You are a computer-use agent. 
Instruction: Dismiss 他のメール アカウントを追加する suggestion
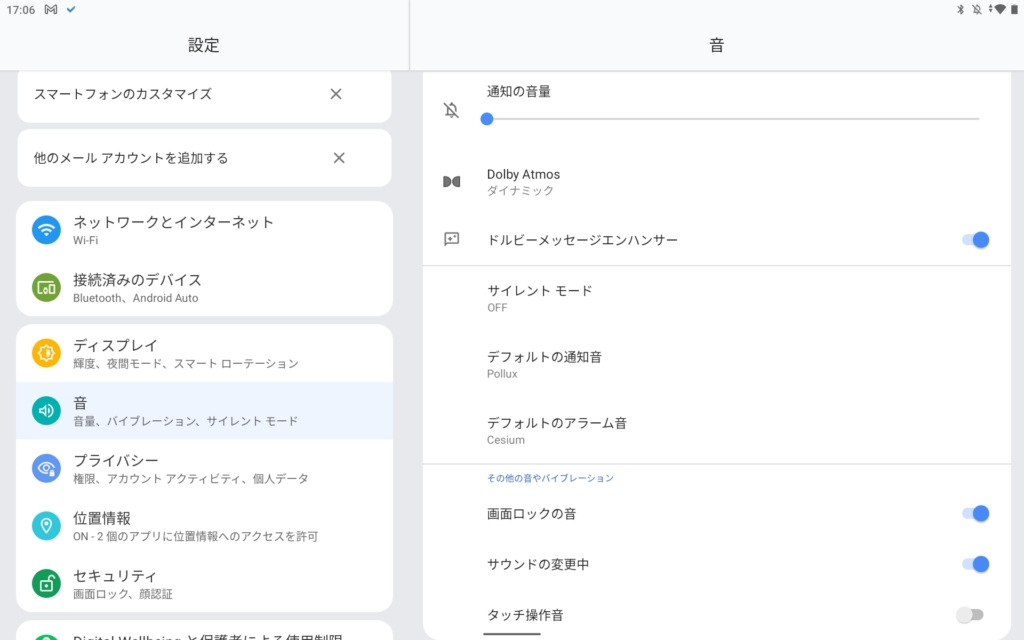pyautogui.click(x=339, y=158)
